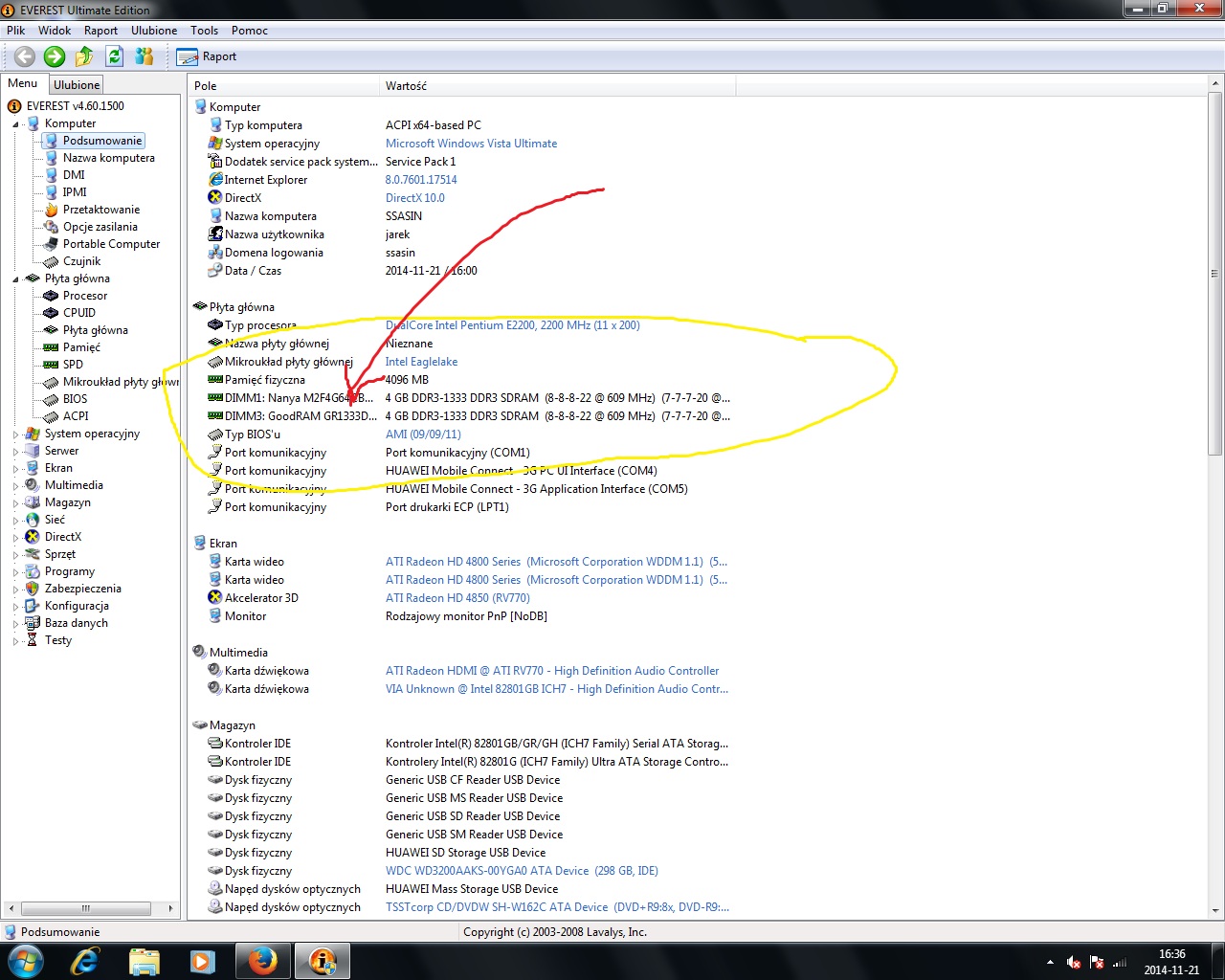This screenshot has height=980, width=1225.
Task: Go up one level using the Up toolbar icon
Action: tap(84, 56)
